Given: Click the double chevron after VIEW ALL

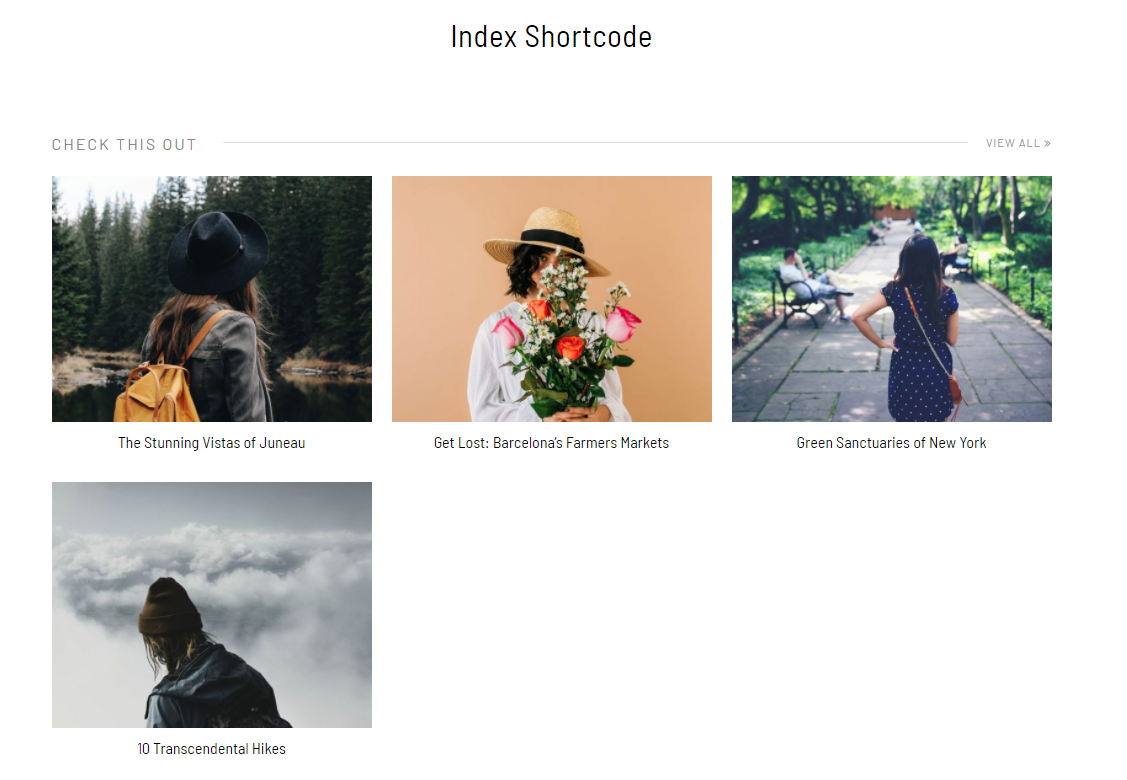Looking at the screenshot, I should coord(1047,143).
